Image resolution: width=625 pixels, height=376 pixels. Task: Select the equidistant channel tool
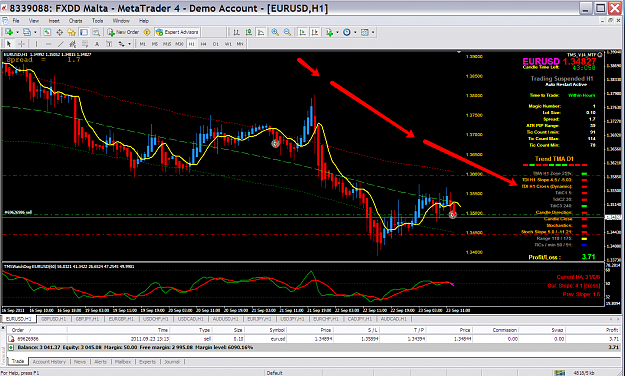pos(73,44)
